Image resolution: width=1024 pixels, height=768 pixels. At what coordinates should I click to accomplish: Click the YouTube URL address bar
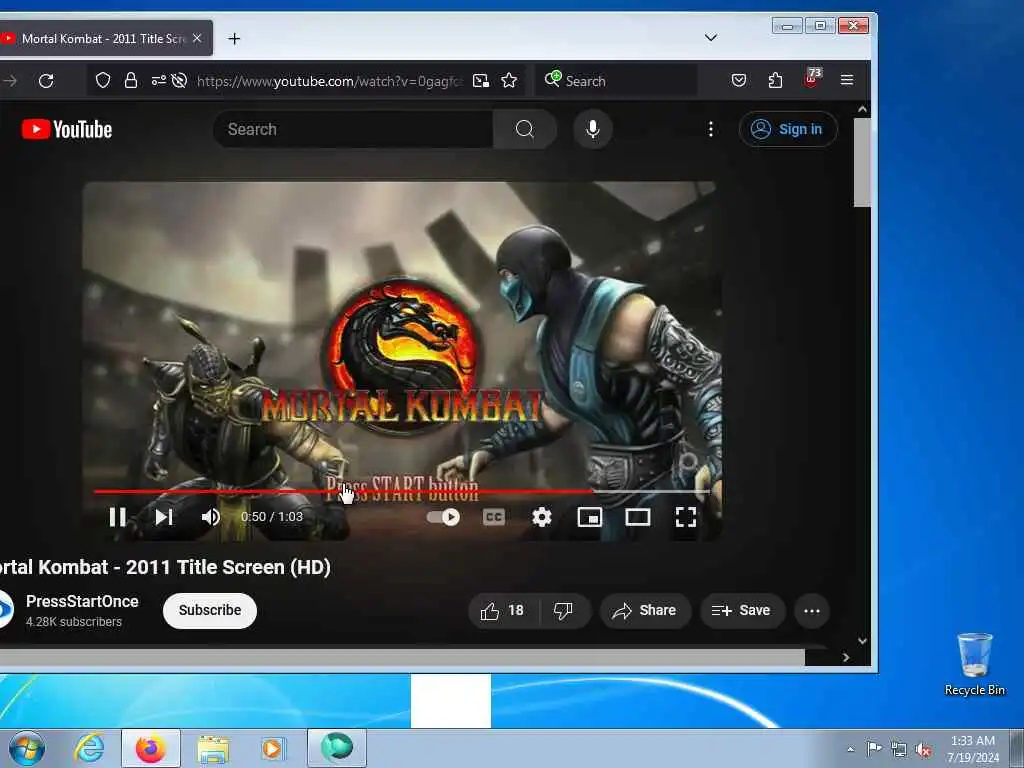tap(329, 81)
